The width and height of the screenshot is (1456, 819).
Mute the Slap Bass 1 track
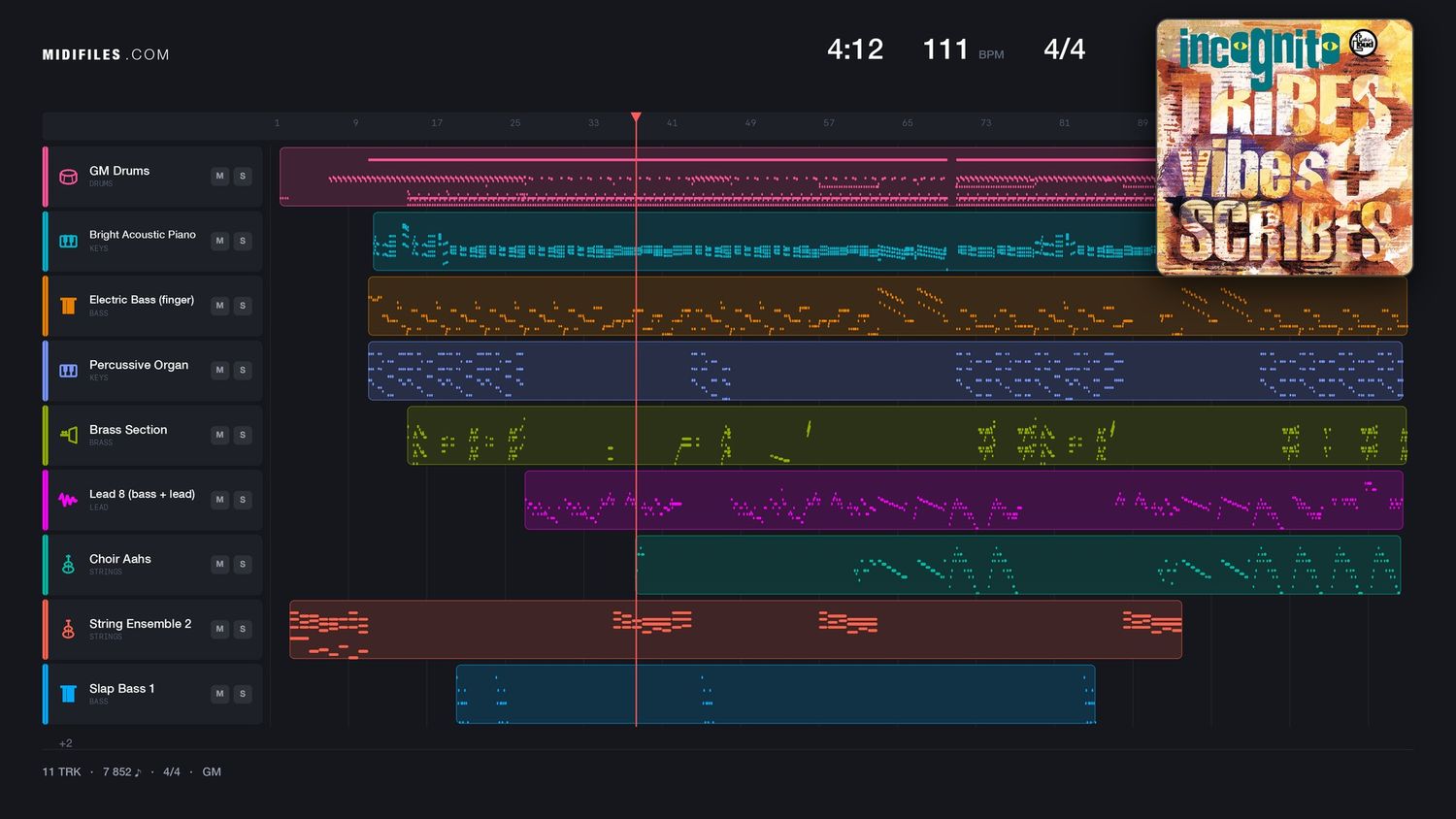tap(219, 694)
